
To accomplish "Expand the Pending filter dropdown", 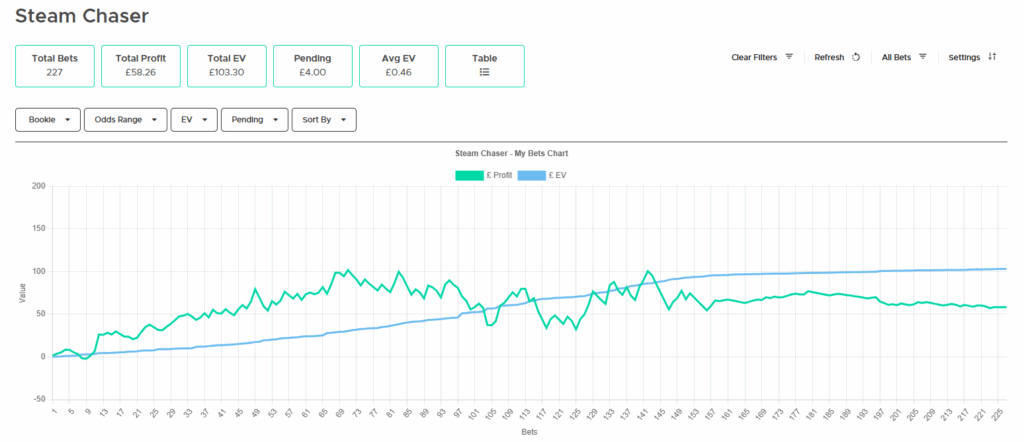I will tap(255, 119).
